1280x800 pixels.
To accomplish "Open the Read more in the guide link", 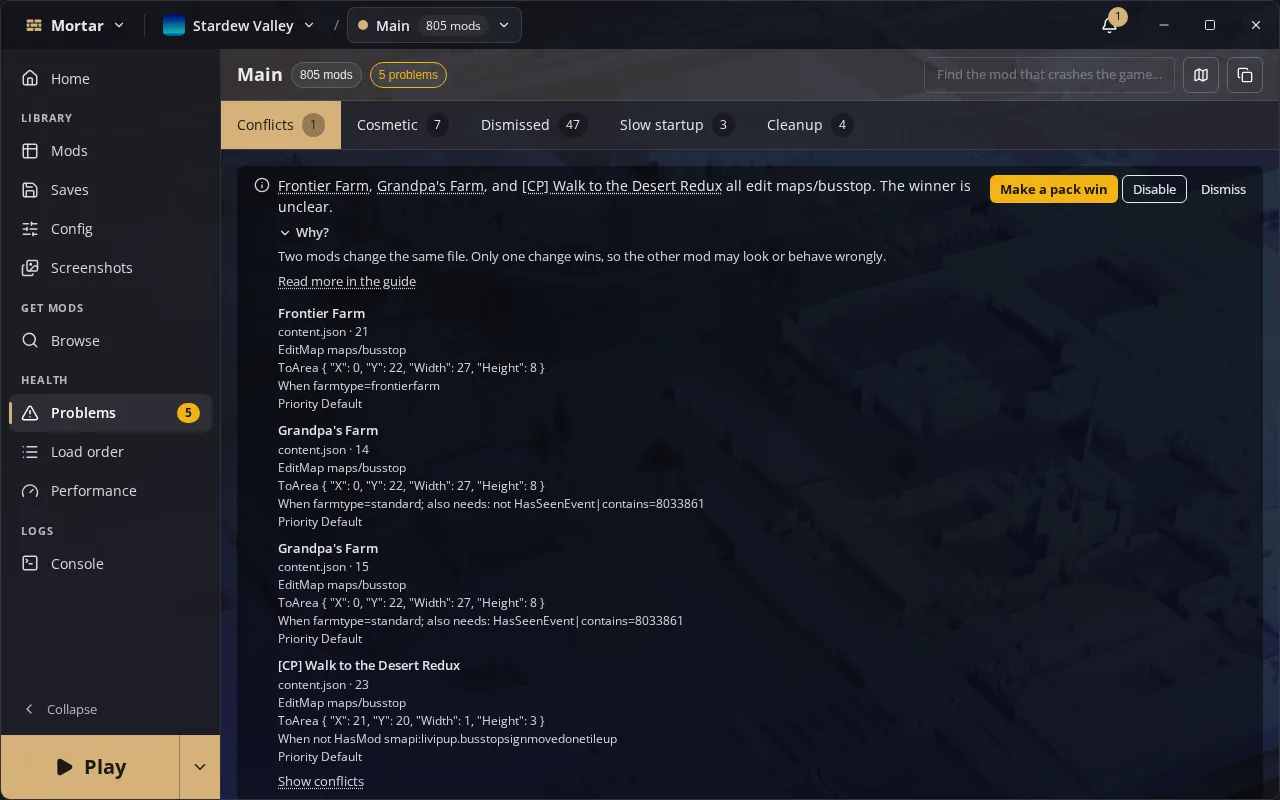I will [x=347, y=281].
